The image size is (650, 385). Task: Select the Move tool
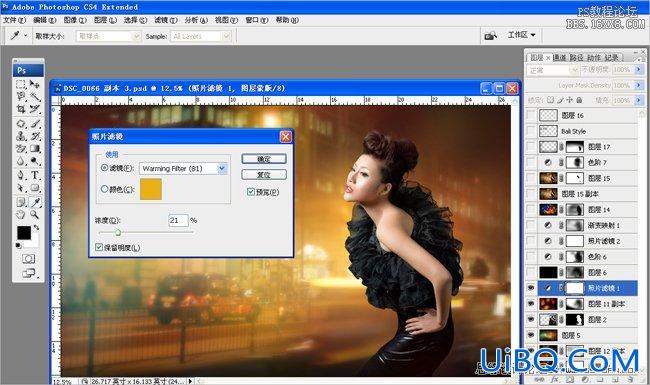(x=35, y=85)
